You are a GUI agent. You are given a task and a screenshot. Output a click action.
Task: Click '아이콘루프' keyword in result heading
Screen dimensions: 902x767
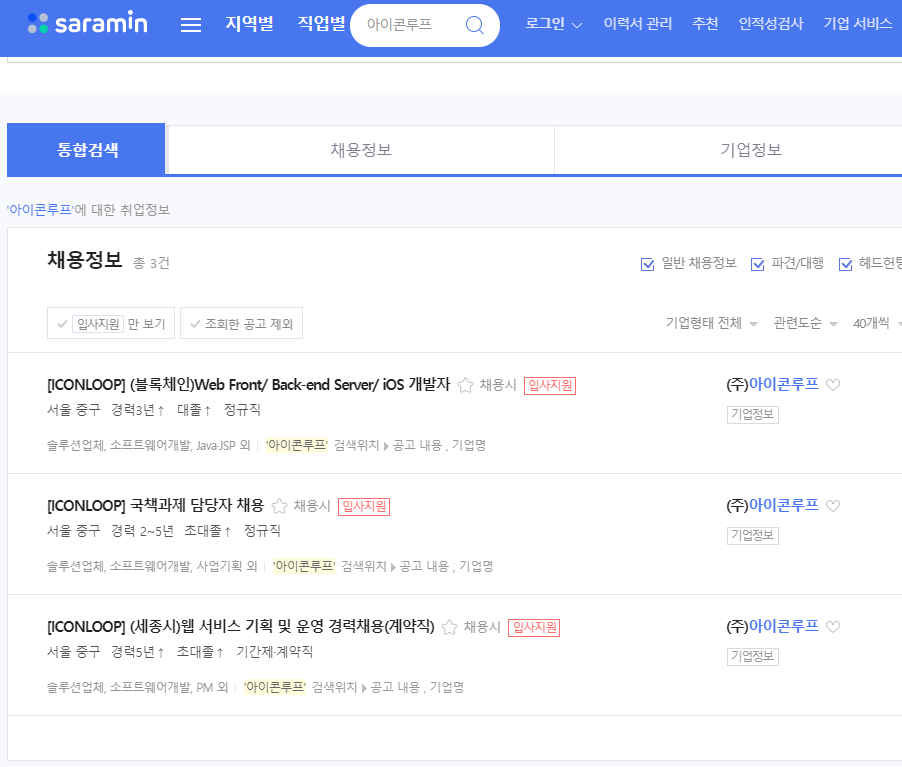40,209
